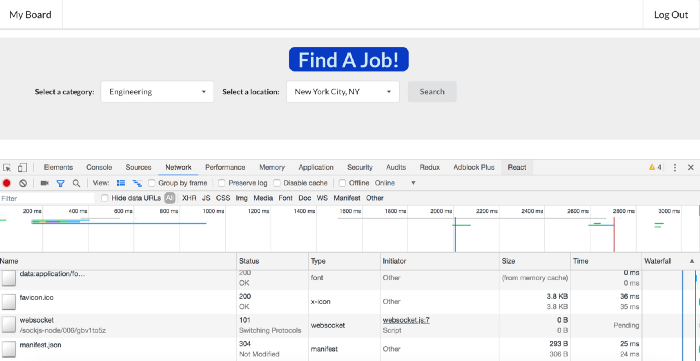The height and width of the screenshot is (361, 700).
Task: Show overview waterfall view icon
Action: 137,183
